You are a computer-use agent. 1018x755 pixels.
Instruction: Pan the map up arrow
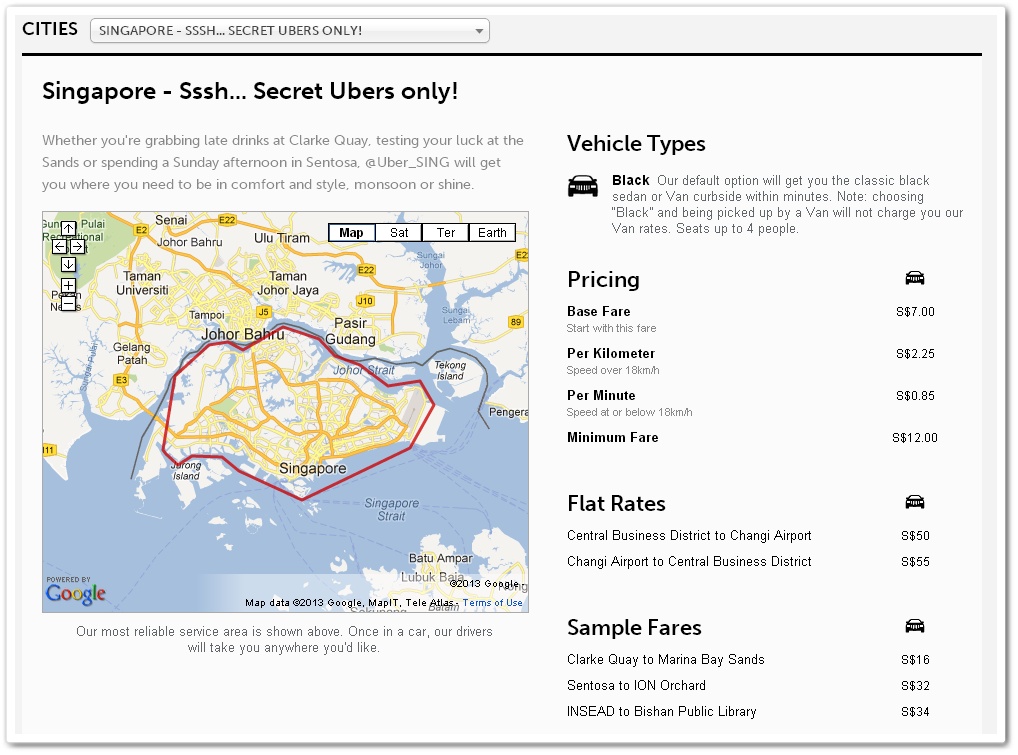pyautogui.click(x=68, y=229)
